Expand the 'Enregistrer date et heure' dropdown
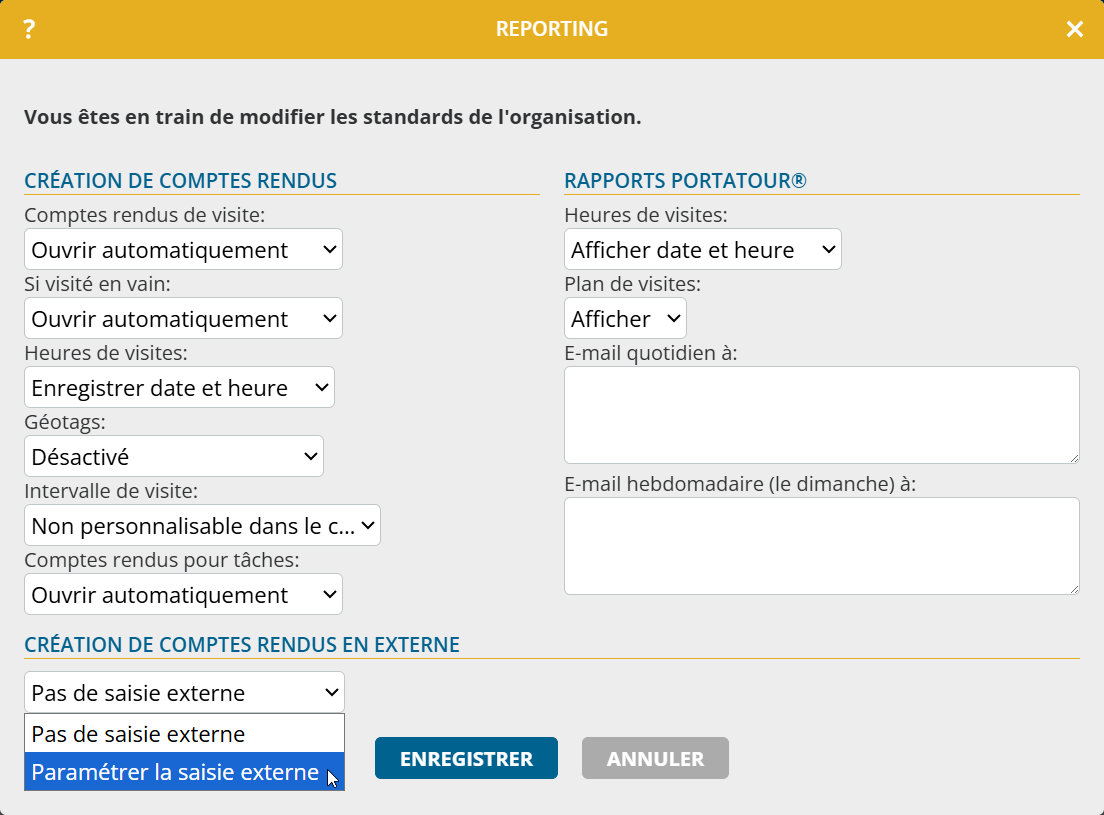 coord(179,388)
